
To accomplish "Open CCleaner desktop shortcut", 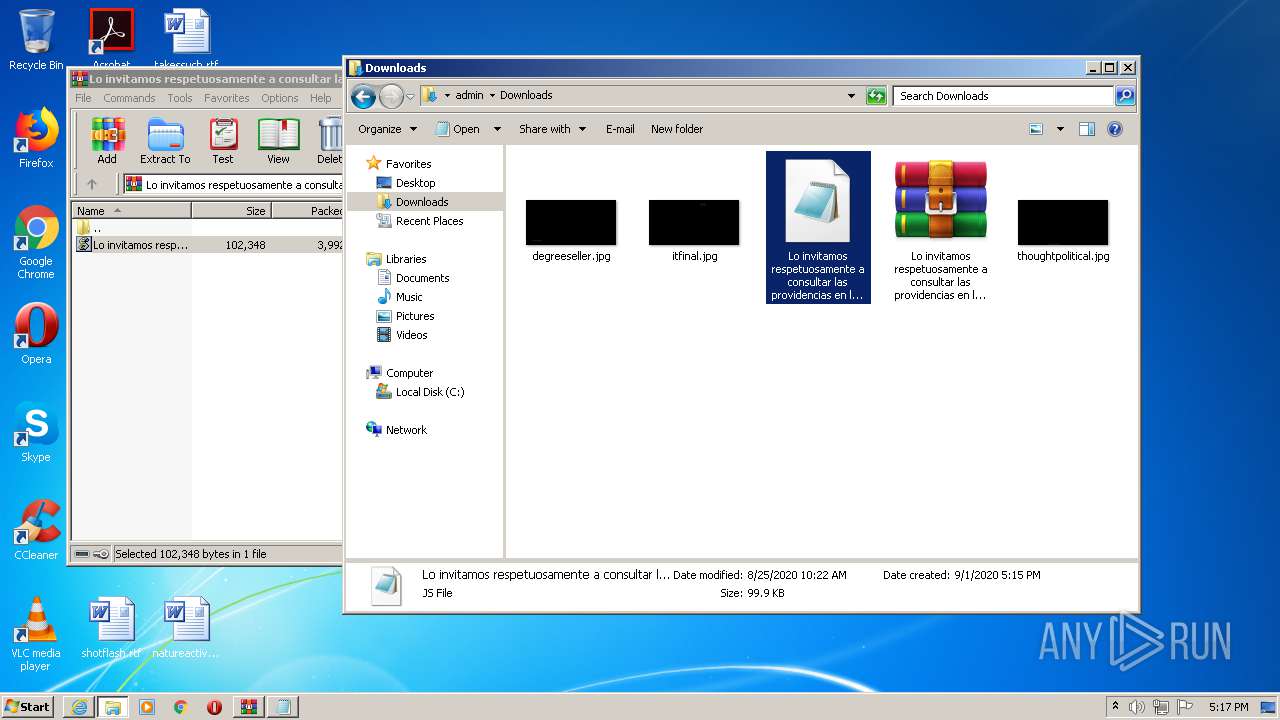I will tap(36, 530).
